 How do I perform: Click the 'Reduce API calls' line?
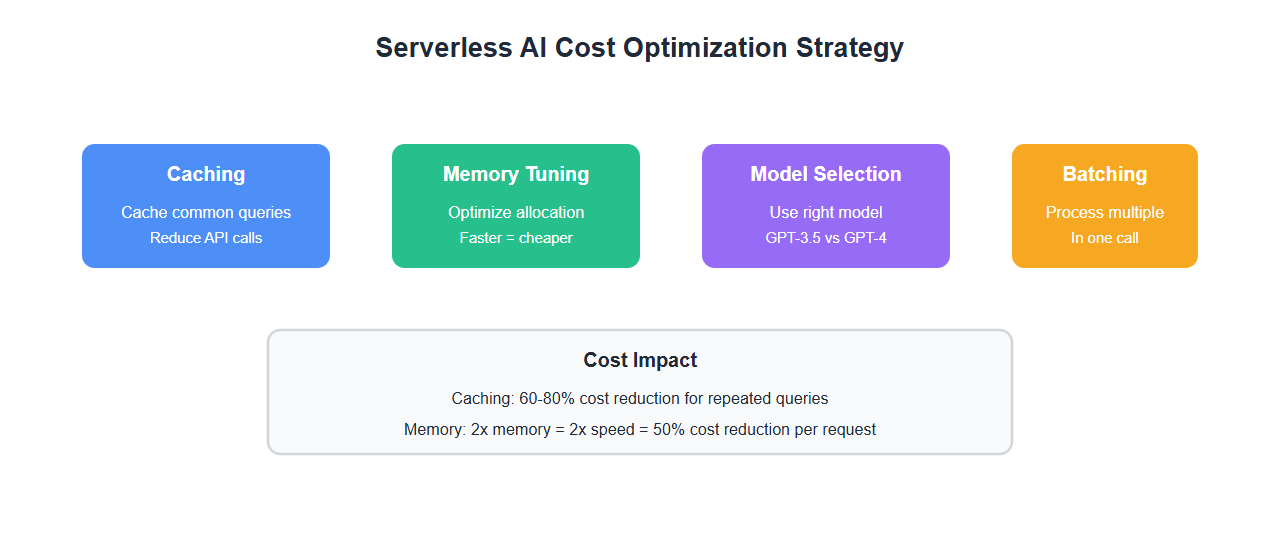click(x=206, y=238)
